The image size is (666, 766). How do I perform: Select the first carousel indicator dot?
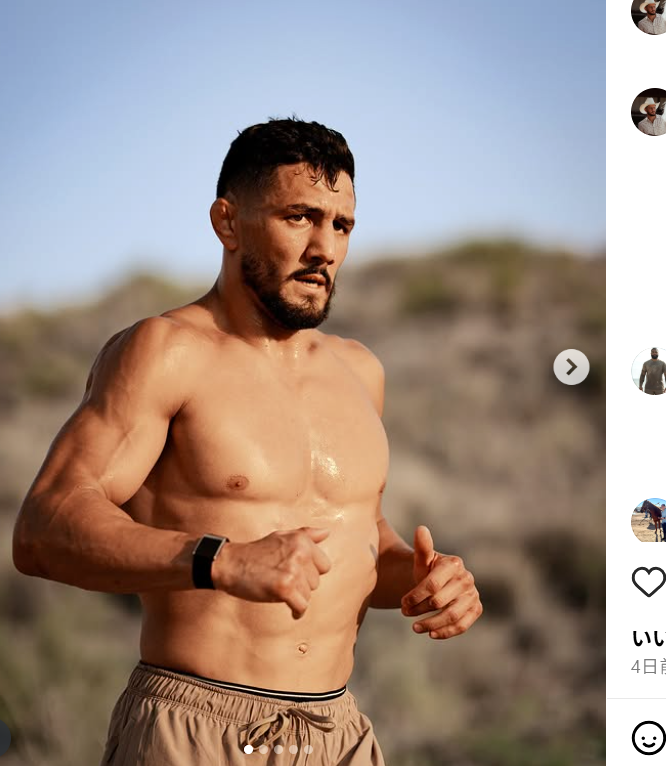tap(249, 749)
